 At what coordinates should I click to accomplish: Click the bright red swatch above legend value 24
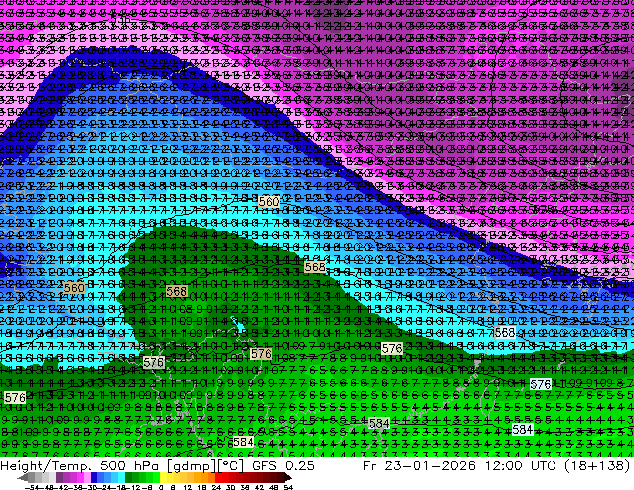[218, 477]
